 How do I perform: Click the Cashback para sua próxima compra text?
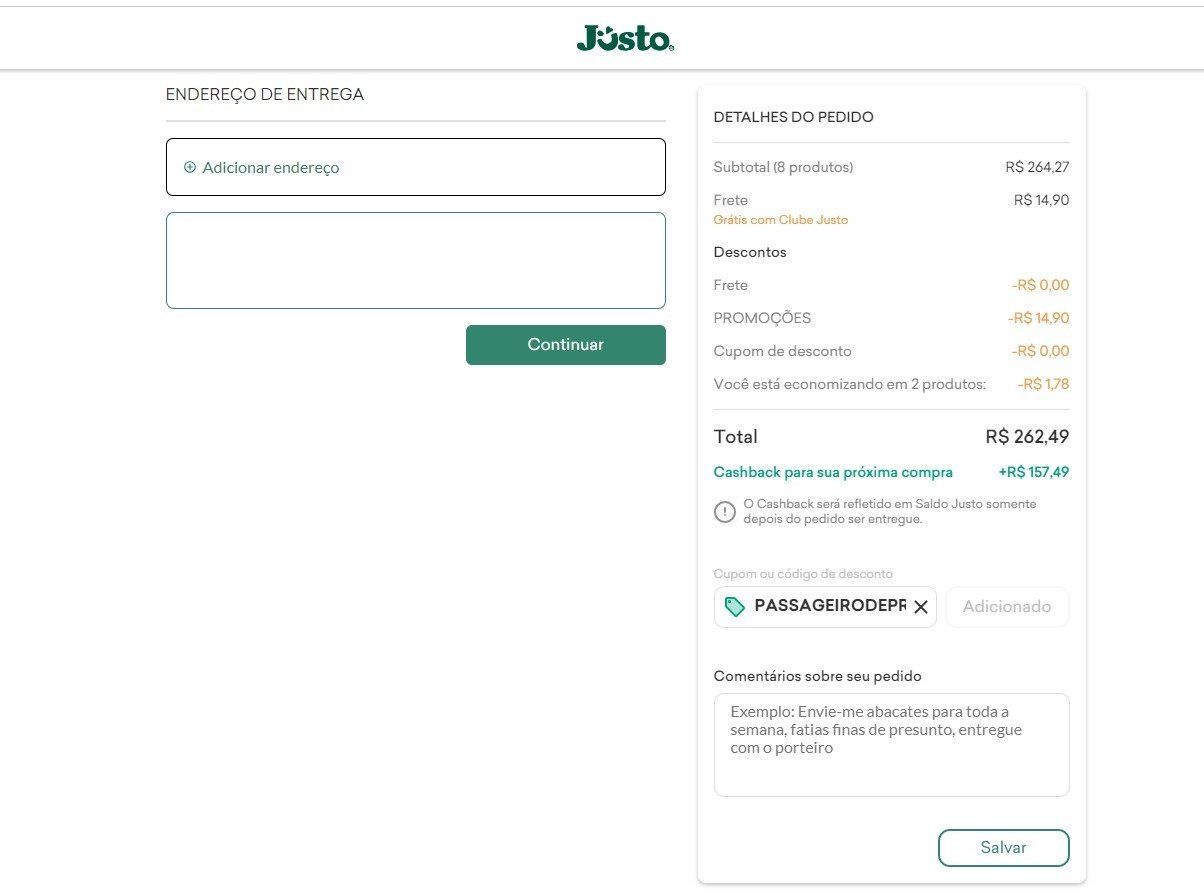[x=833, y=472]
